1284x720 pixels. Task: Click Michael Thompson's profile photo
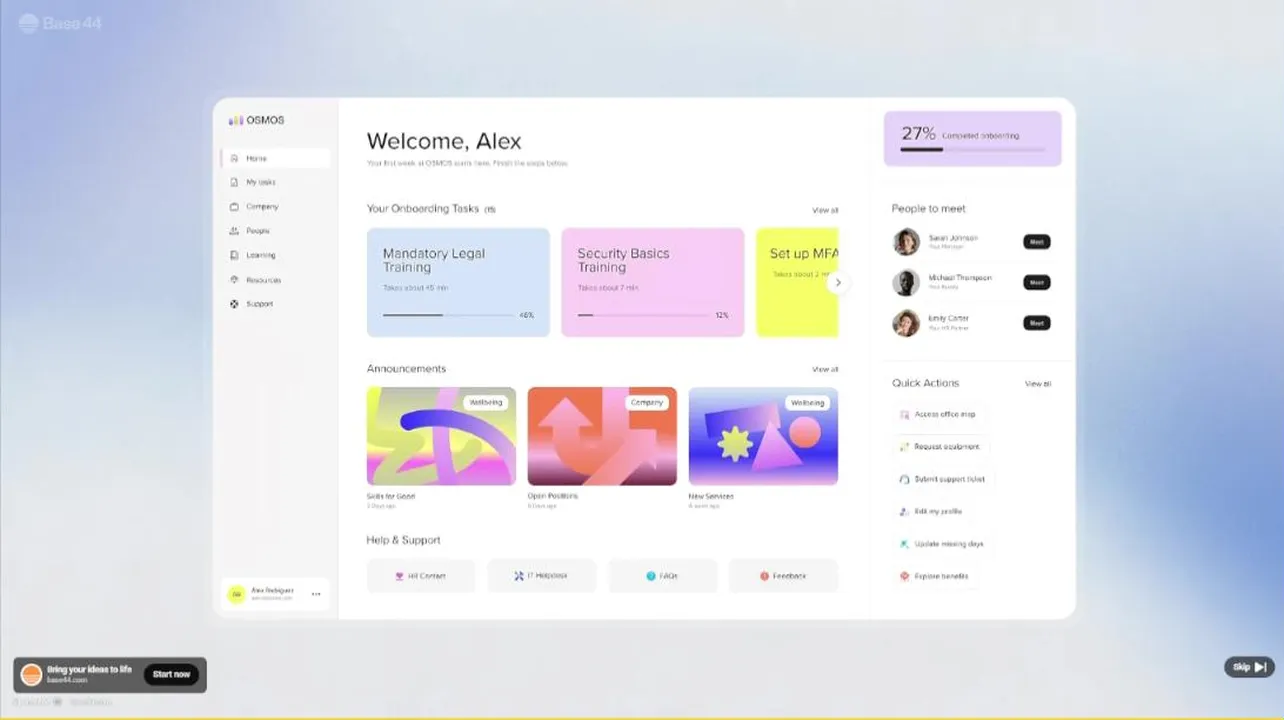(x=906, y=283)
